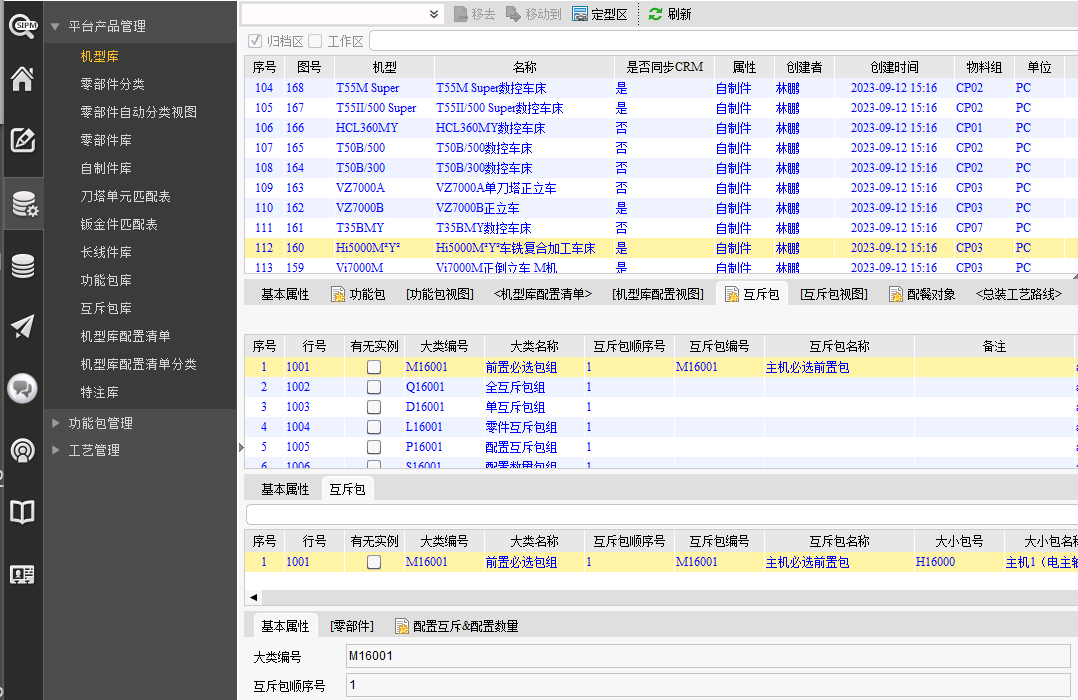Image resolution: width=1078 pixels, height=700 pixels.
Task: Toggle the 归档区 checkbox
Action: tap(255, 41)
